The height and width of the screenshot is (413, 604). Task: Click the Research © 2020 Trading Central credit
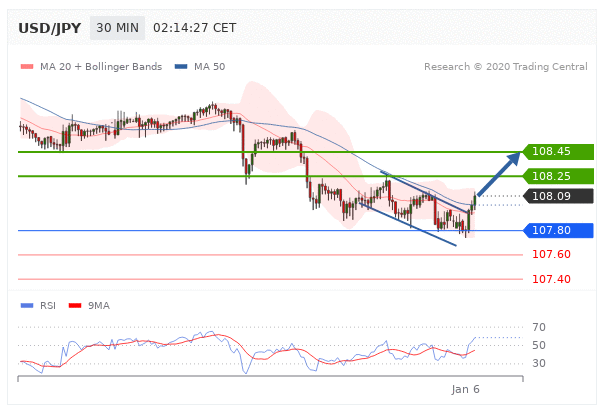coord(506,67)
